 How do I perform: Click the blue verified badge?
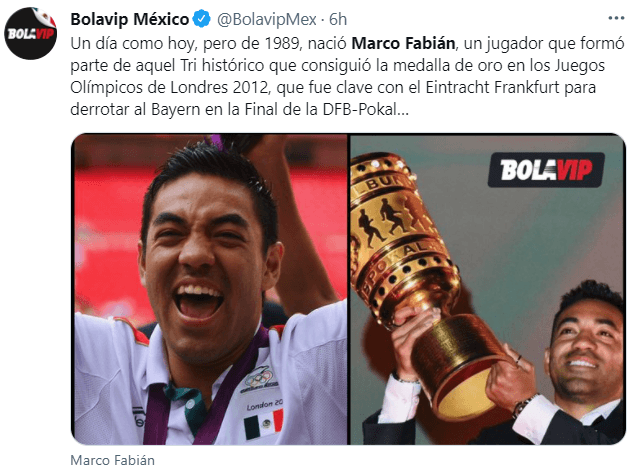point(201,19)
